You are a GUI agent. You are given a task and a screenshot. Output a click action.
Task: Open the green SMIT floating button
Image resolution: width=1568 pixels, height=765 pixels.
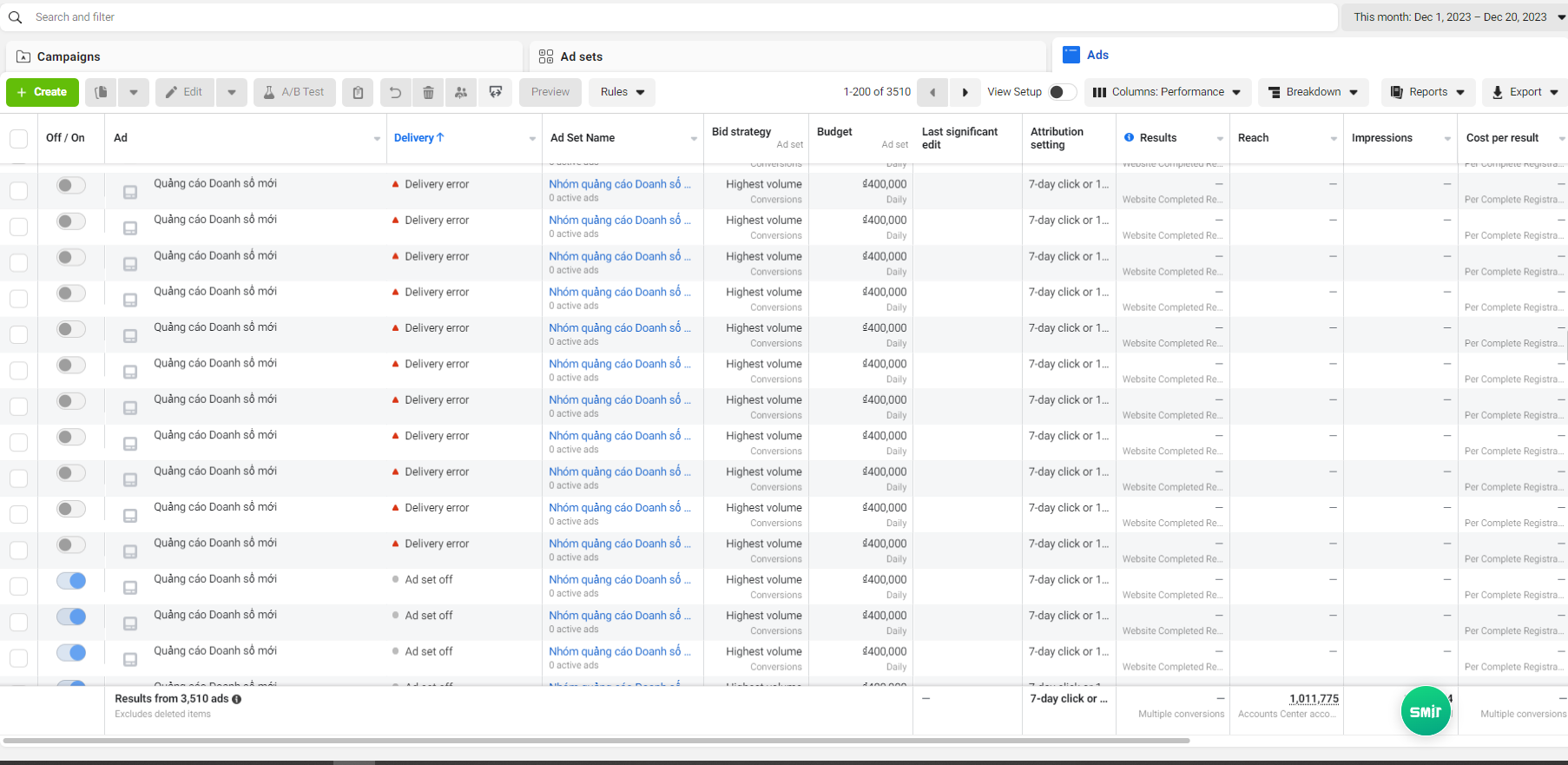coord(1426,710)
